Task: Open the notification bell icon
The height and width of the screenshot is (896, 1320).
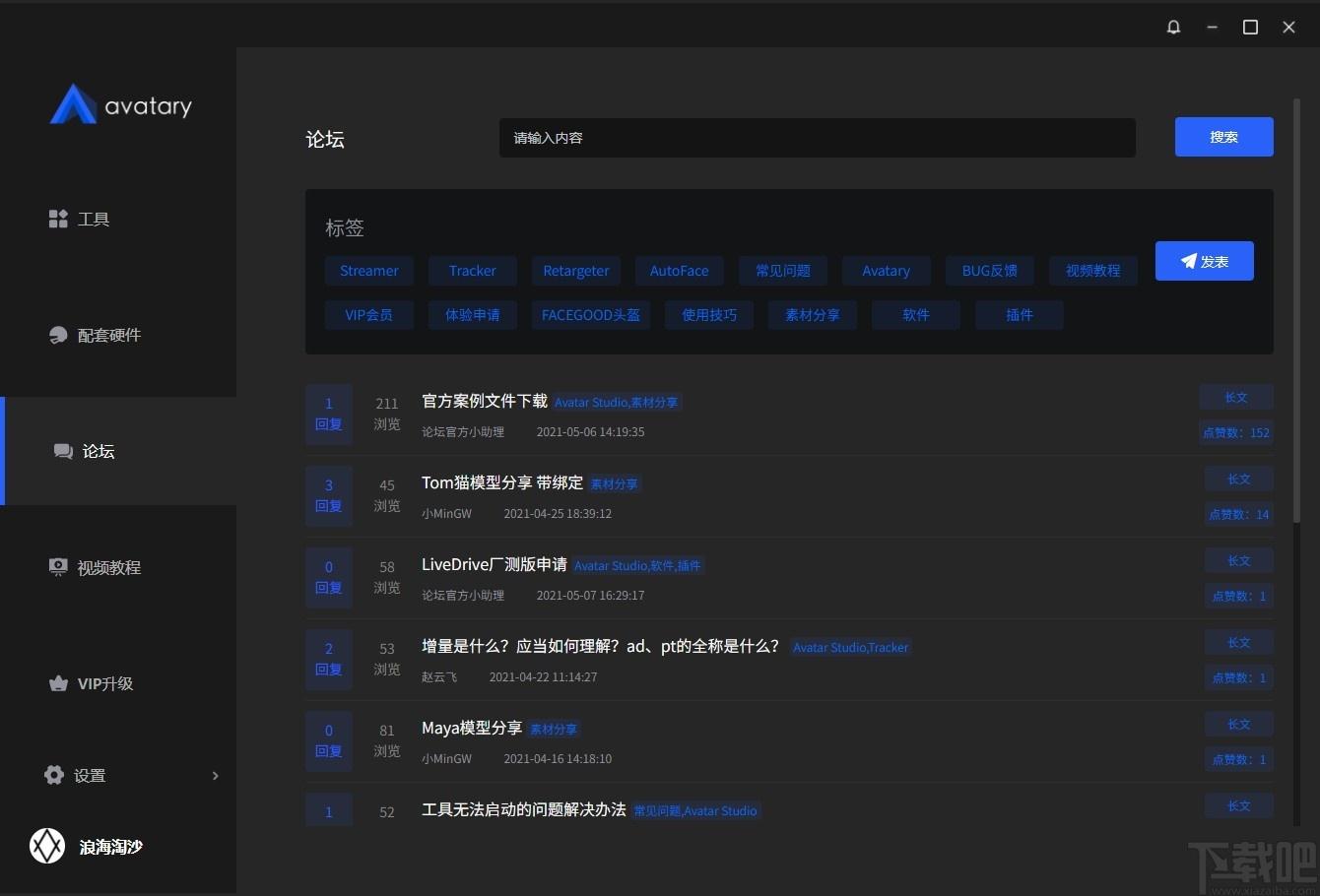Action: click(1173, 28)
